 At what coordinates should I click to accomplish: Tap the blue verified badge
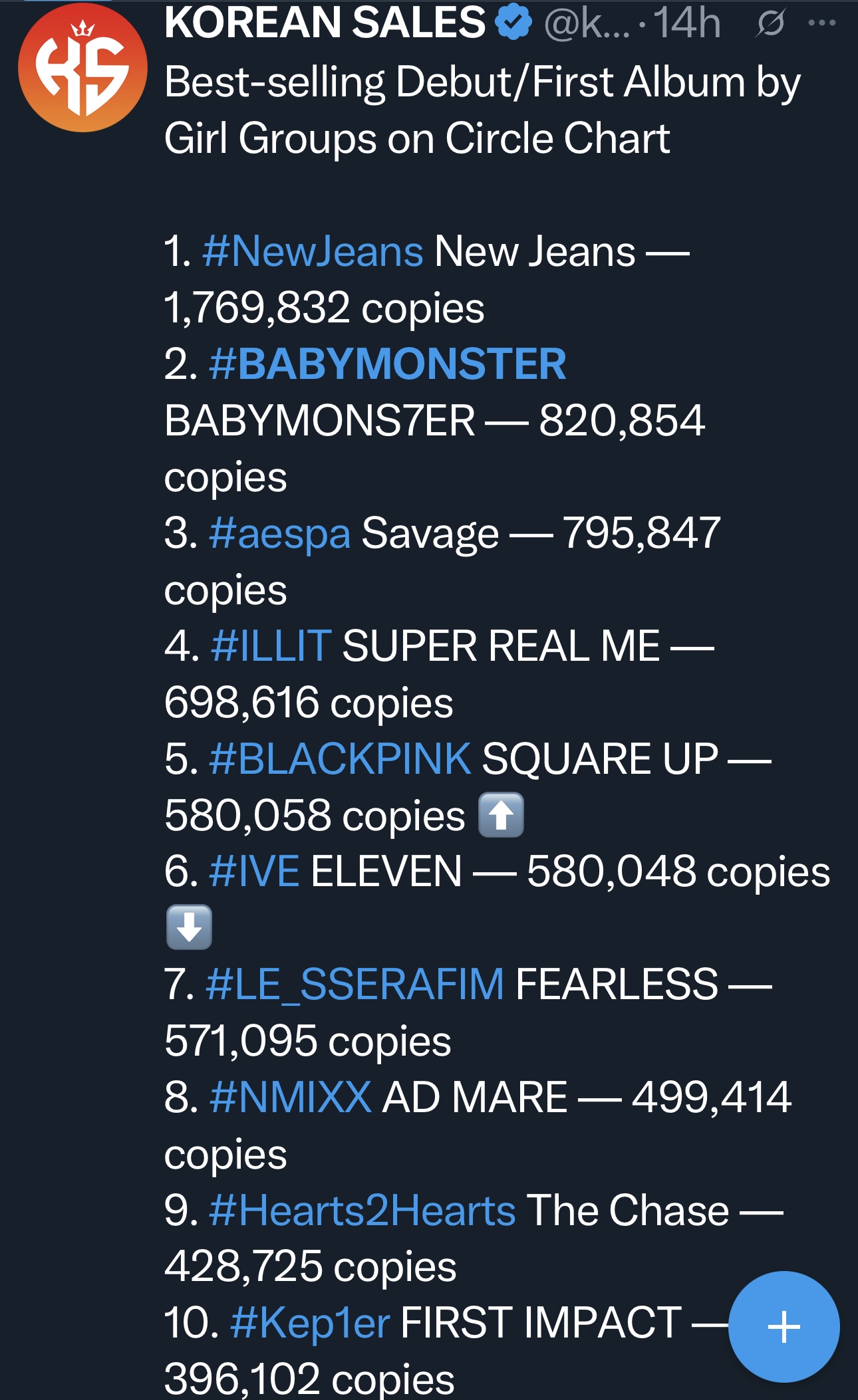tap(513, 22)
